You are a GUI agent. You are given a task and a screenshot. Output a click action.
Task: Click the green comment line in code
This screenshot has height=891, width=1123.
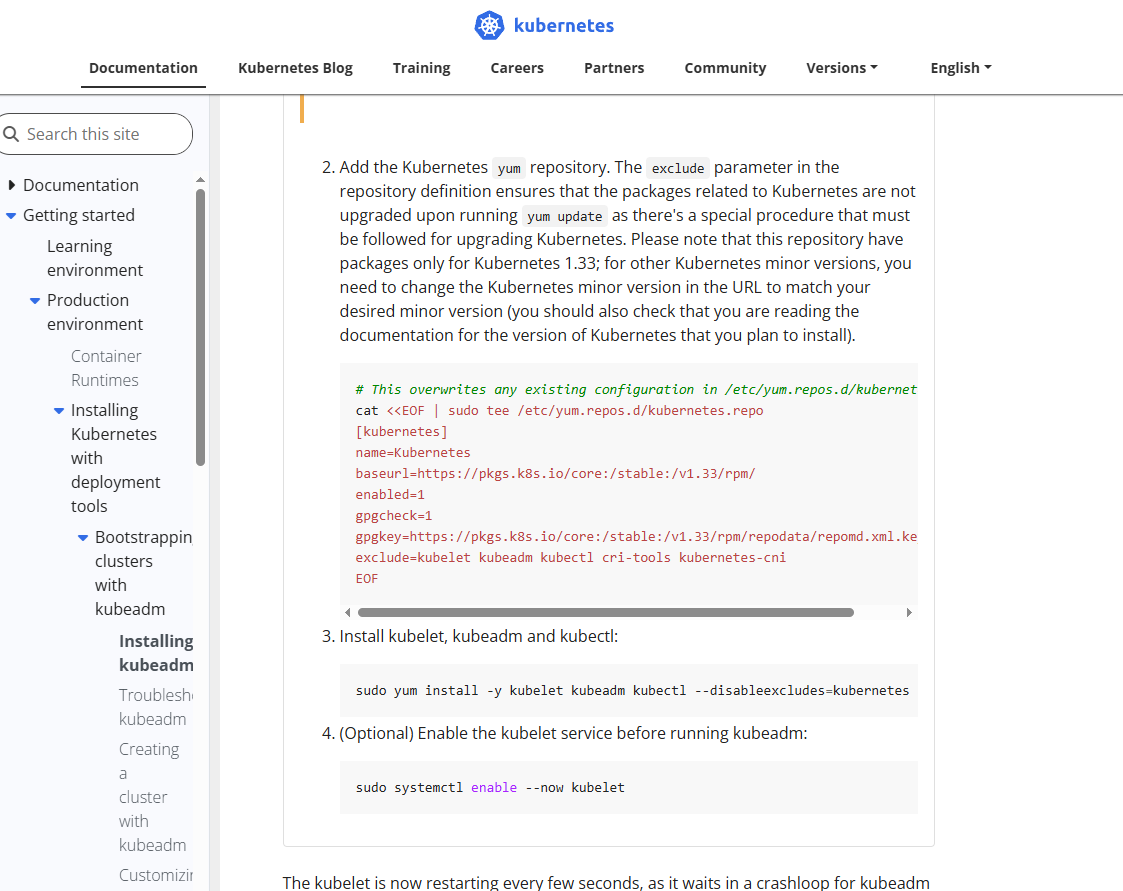(636, 390)
